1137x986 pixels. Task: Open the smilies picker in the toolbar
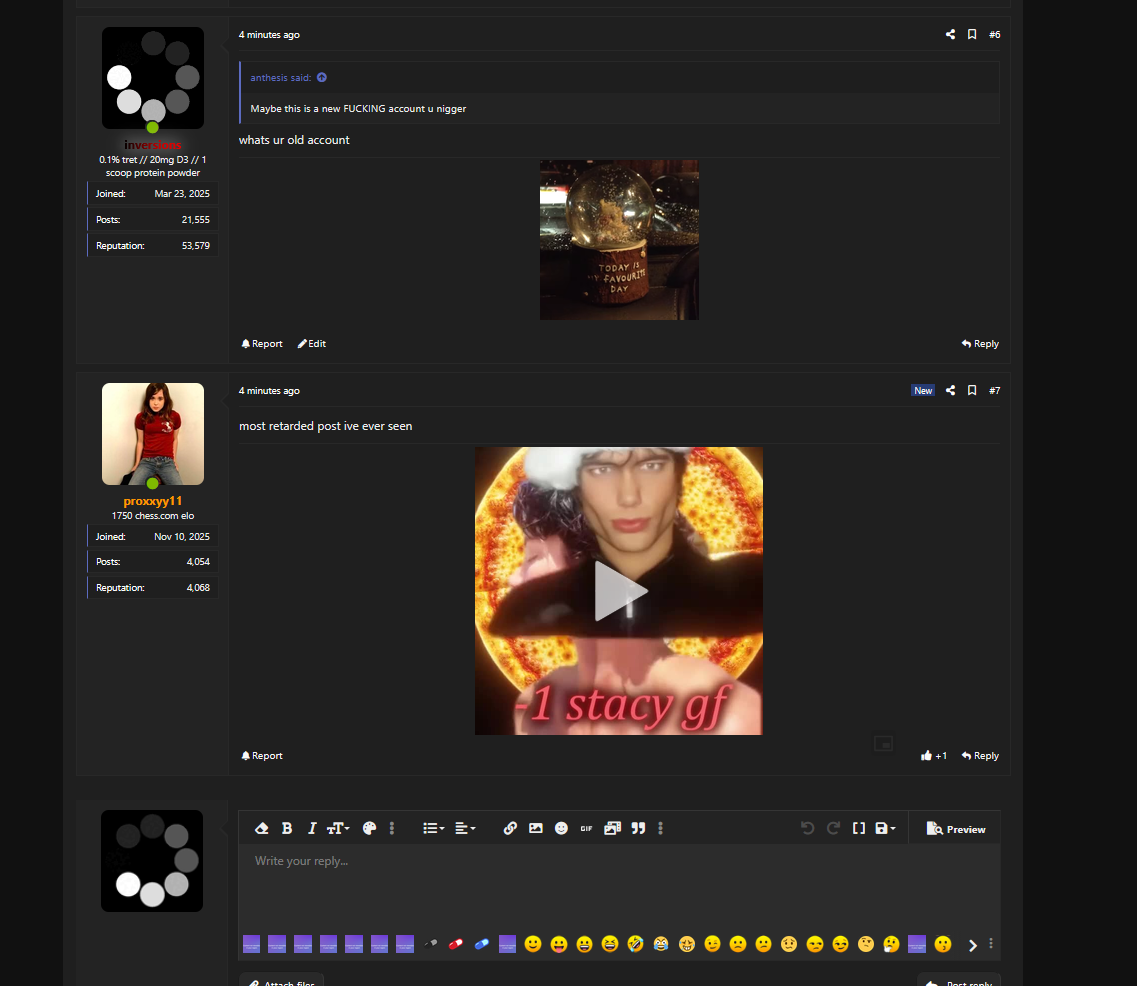pyautogui.click(x=561, y=829)
